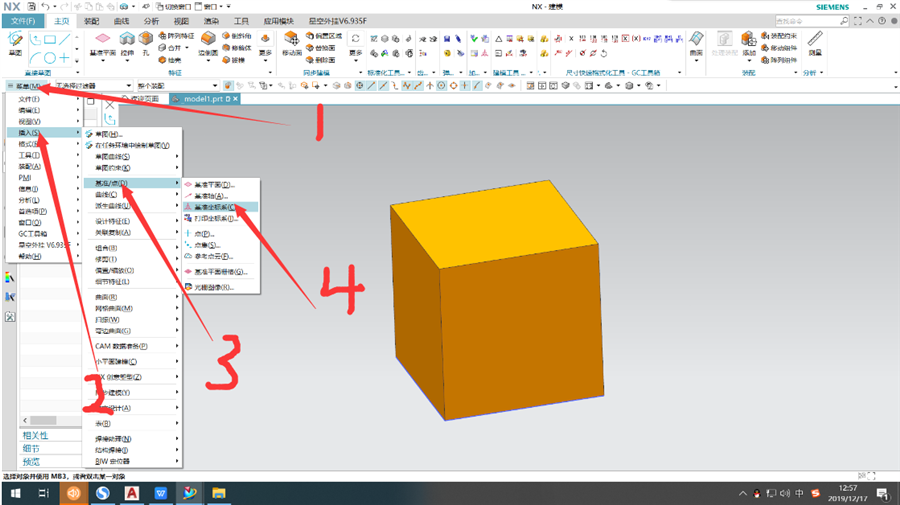900x505 pixels.
Task: Click the 边倒圆 edge blend icon
Action: click(208, 39)
